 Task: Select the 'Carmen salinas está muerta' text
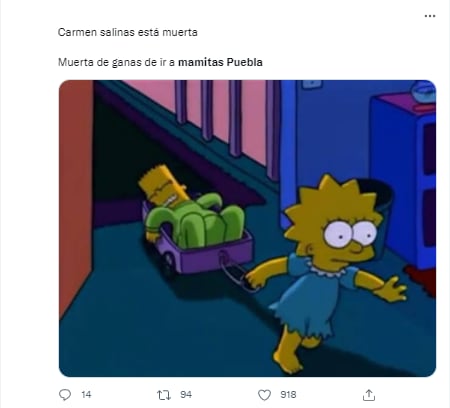[x=128, y=32]
